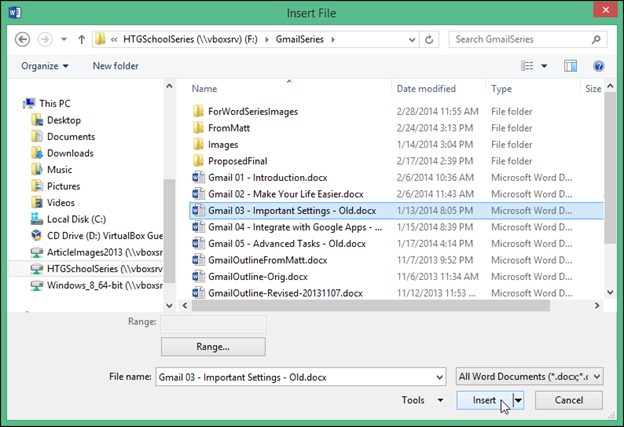Click the Insert button
624x427 pixels.
click(484, 400)
